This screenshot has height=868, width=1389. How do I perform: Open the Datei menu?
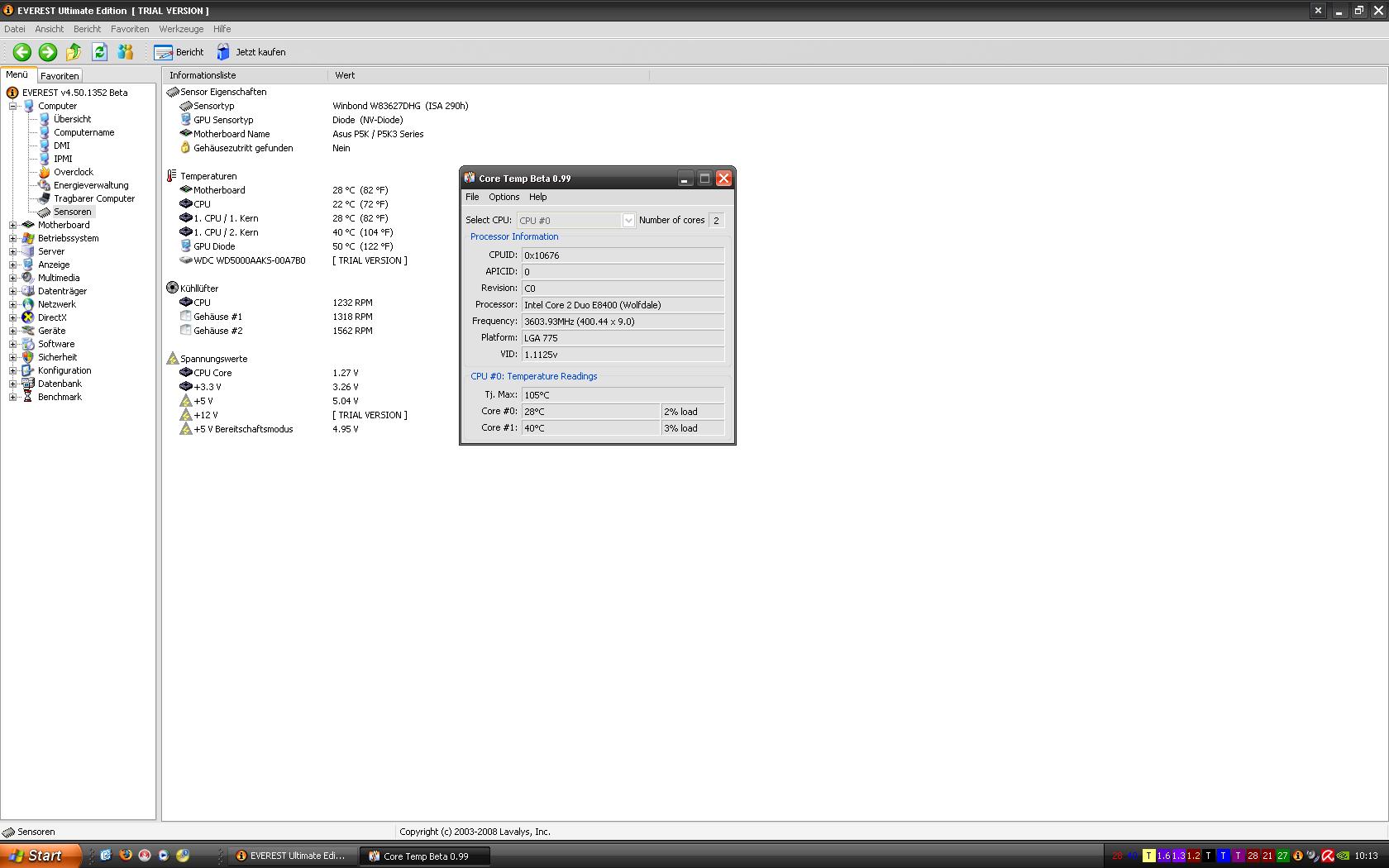pos(15,29)
